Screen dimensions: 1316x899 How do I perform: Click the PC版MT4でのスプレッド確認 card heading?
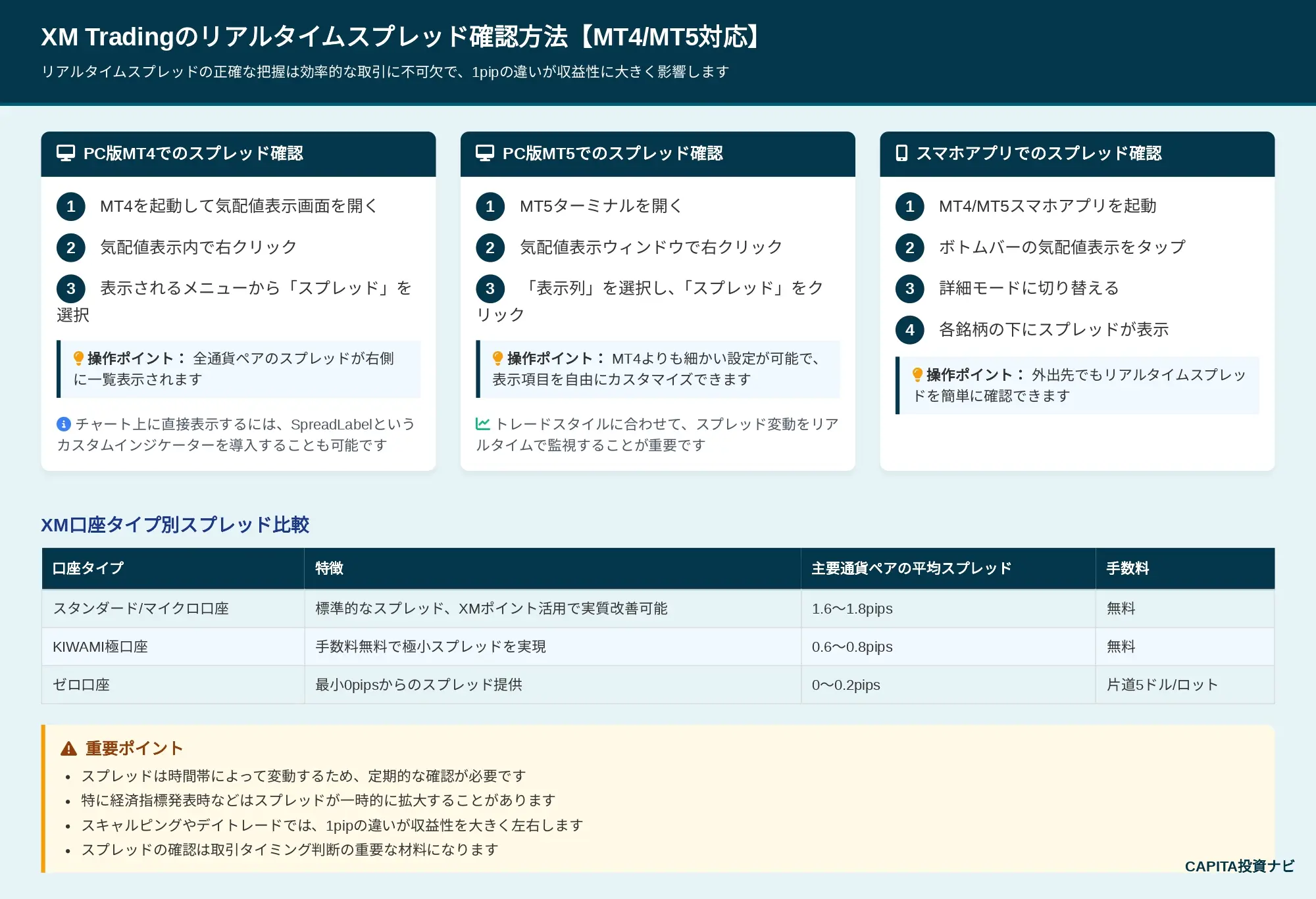click(x=193, y=153)
